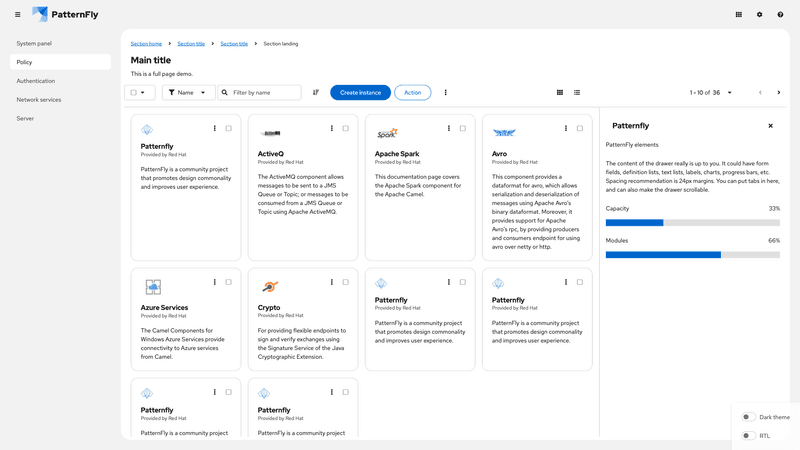Toggle the RTL switch
Image resolution: width=800 pixels, height=450 pixels.
pos(748,436)
